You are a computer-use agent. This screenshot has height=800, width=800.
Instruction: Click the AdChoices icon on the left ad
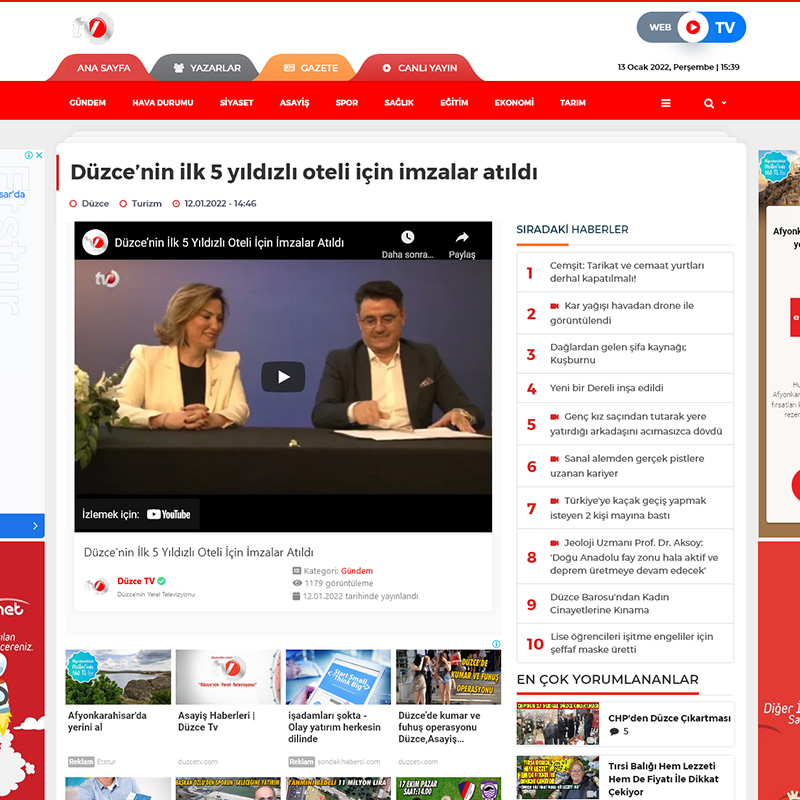[34, 155]
